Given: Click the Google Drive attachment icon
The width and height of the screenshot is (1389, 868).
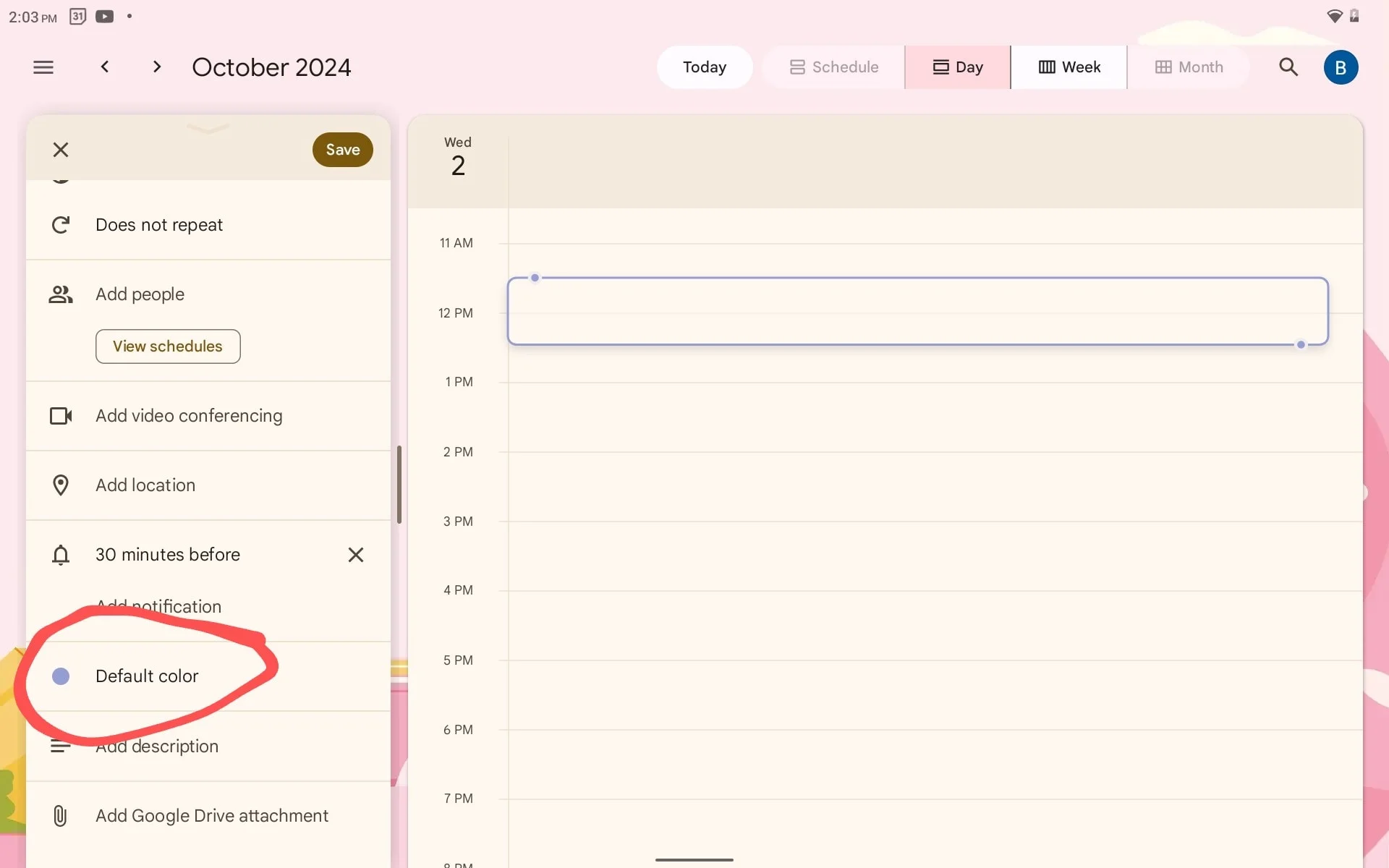Looking at the screenshot, I should click(60, 816).
